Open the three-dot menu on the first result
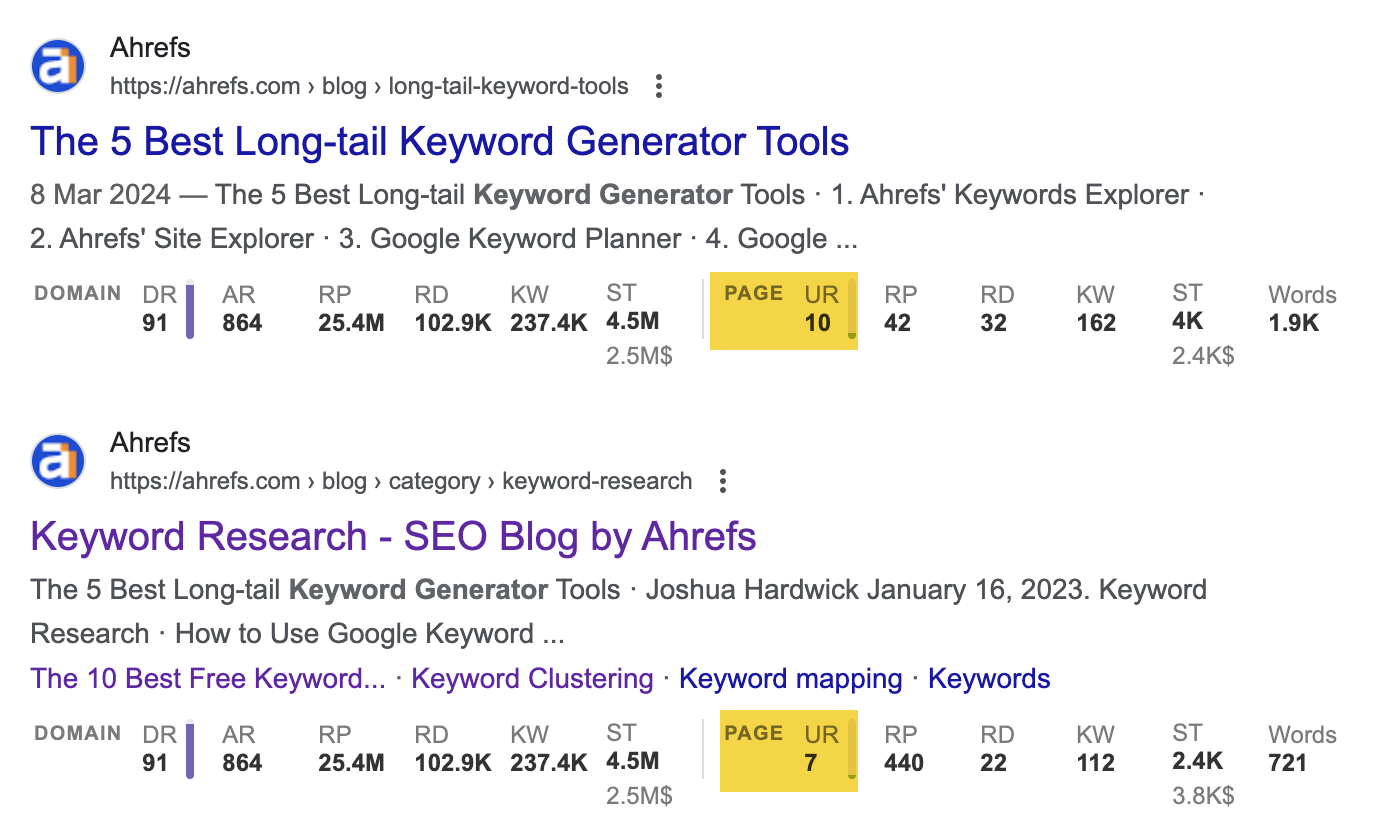 [x=658, y=86]
